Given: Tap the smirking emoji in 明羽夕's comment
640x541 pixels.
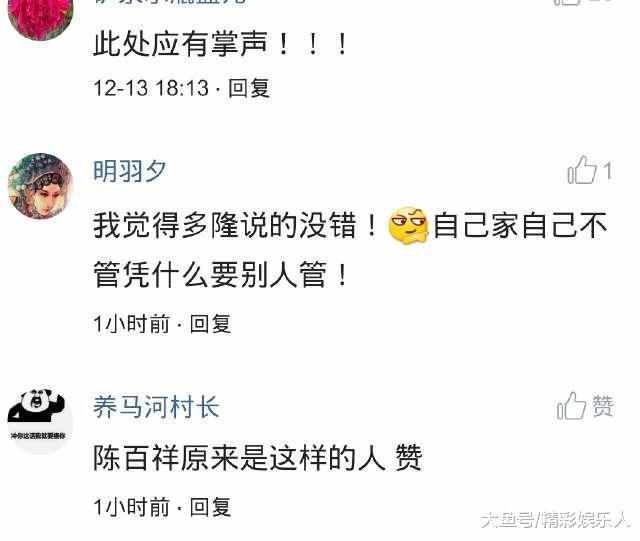Looking at the screenshot, I should 408,226.
